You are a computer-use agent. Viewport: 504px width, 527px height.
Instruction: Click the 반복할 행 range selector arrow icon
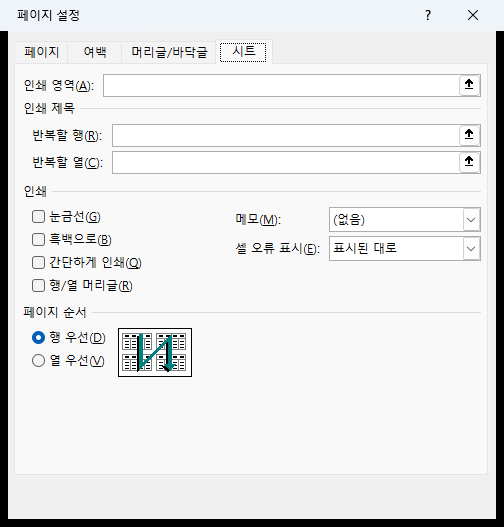tap(469, 135)
